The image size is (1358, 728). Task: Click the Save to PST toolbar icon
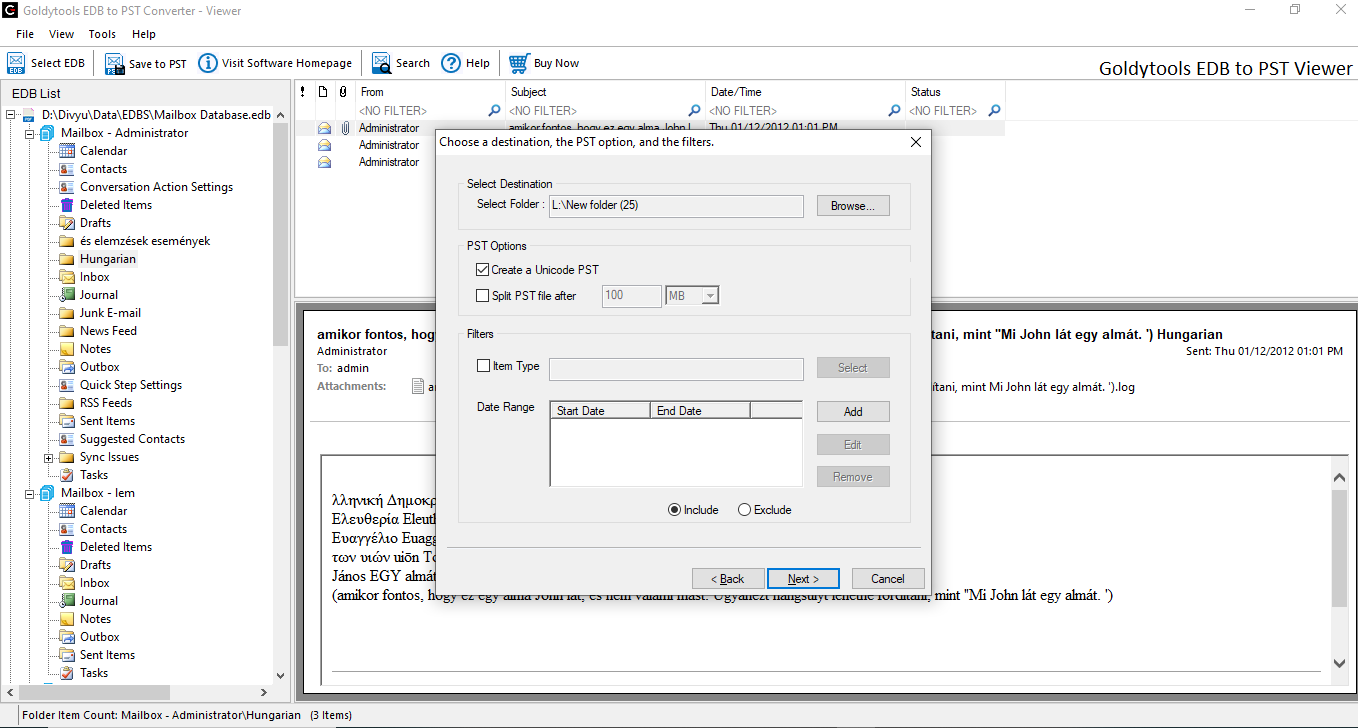click(x=114, y=64)
